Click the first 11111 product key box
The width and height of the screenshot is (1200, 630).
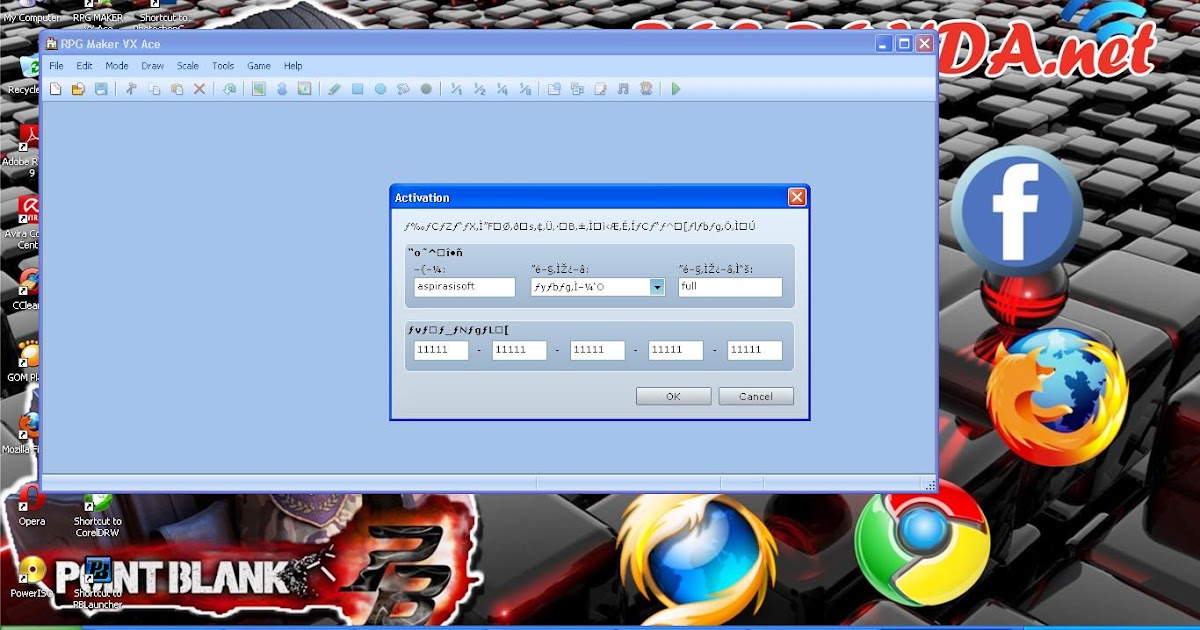[441, 350]
